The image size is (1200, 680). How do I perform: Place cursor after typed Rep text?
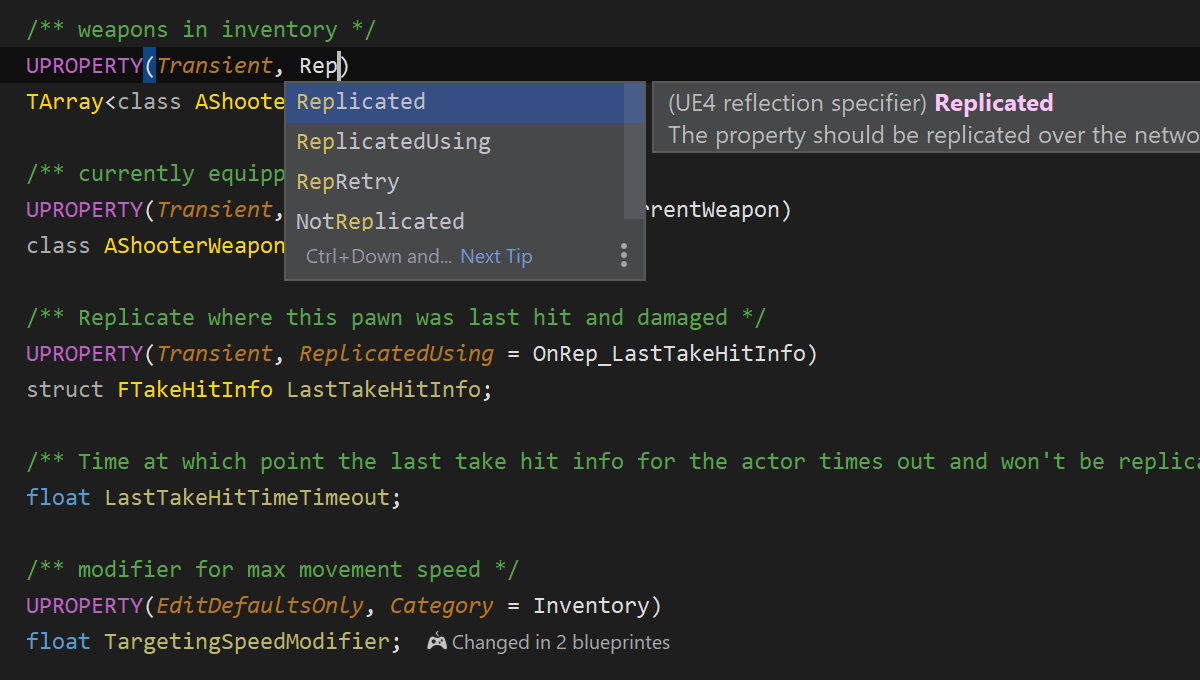point(340,66)
